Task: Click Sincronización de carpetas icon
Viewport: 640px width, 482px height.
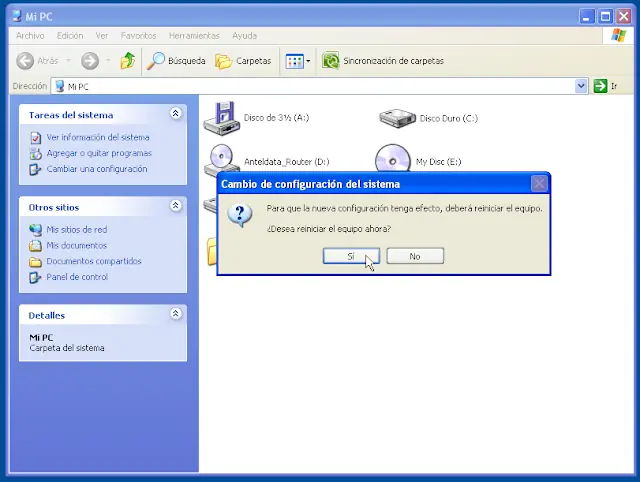Action: [331, 61]
